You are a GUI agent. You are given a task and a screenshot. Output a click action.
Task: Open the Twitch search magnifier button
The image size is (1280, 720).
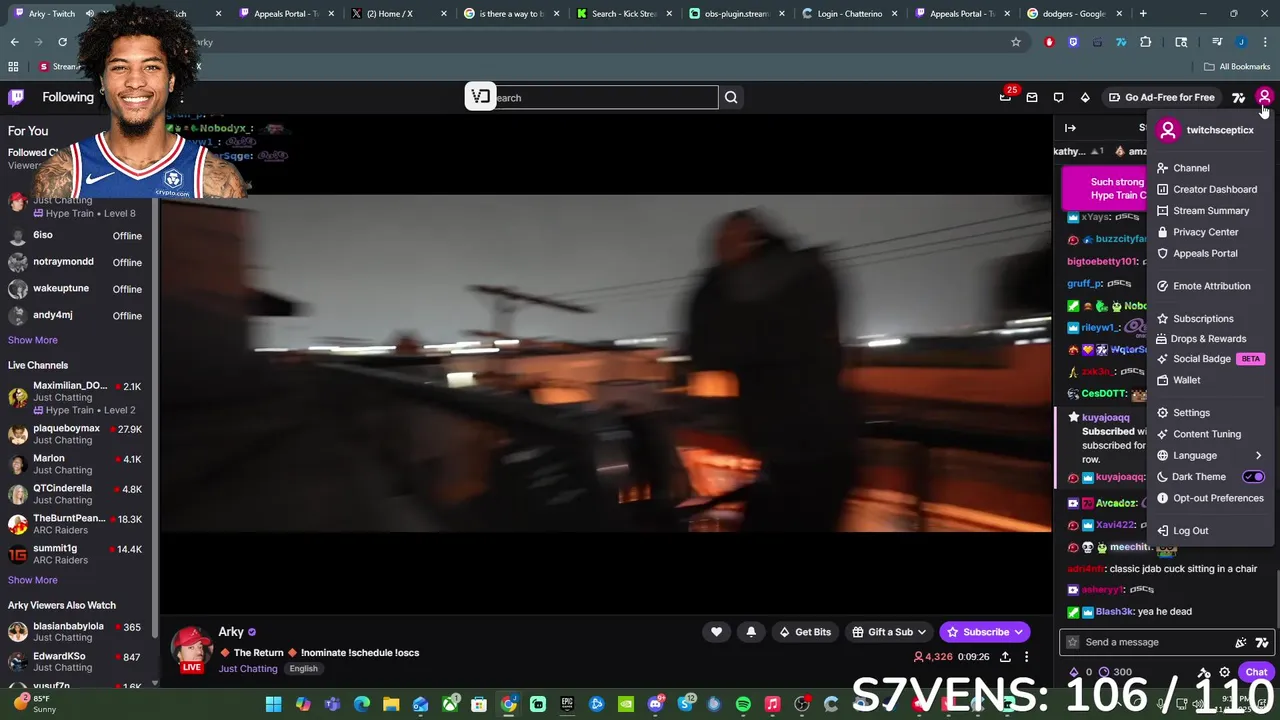[x=731, y=97]
